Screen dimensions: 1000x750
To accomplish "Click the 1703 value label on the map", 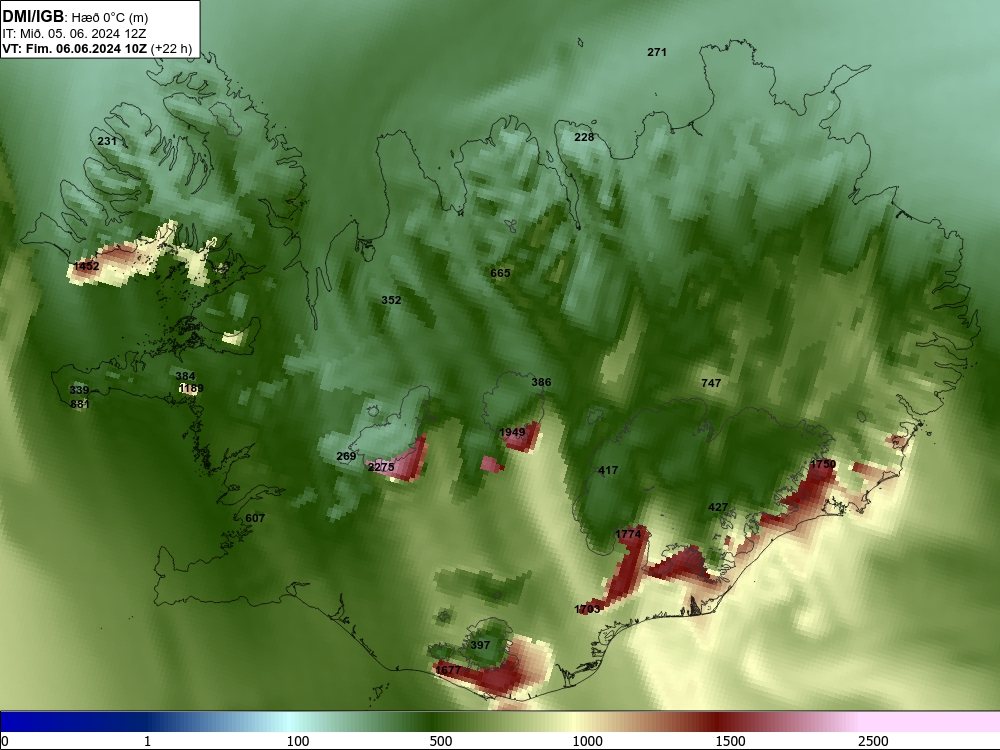I will click(587, 609).
